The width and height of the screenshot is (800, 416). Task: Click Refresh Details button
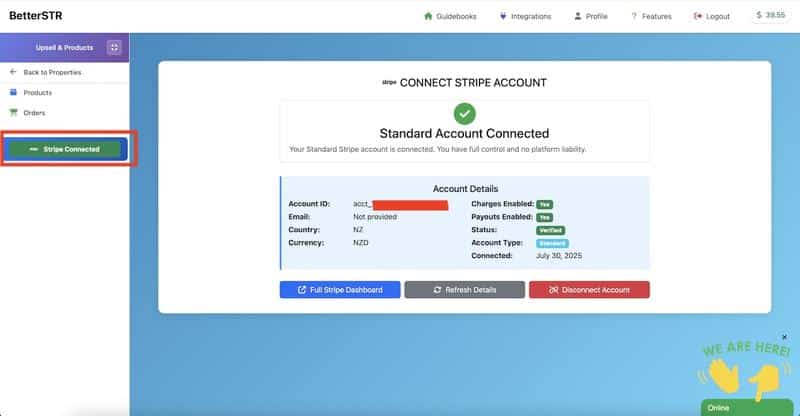tap(464, 290)
